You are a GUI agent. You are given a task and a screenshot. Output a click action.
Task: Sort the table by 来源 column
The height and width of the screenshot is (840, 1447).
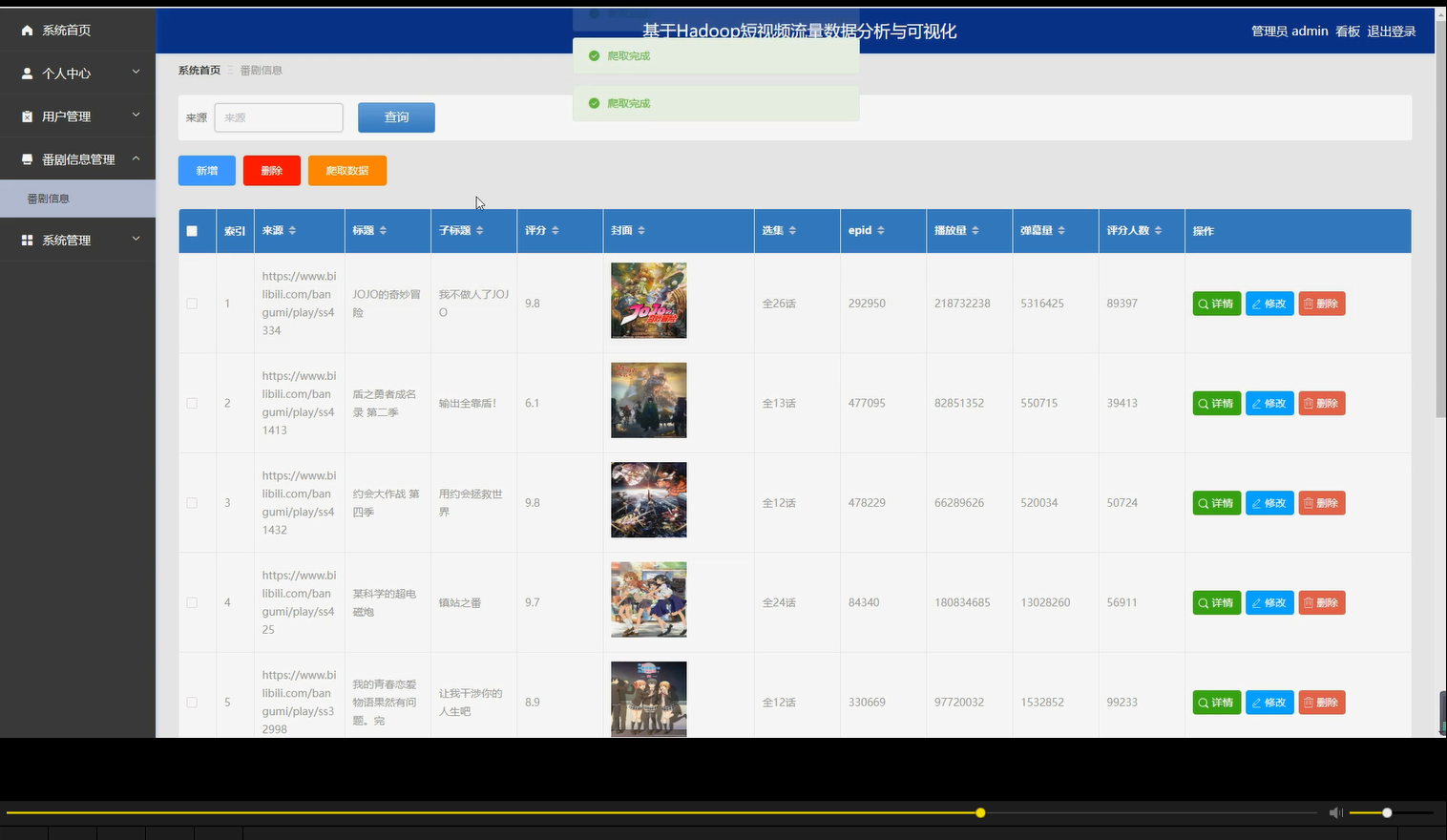pos(292,231)
